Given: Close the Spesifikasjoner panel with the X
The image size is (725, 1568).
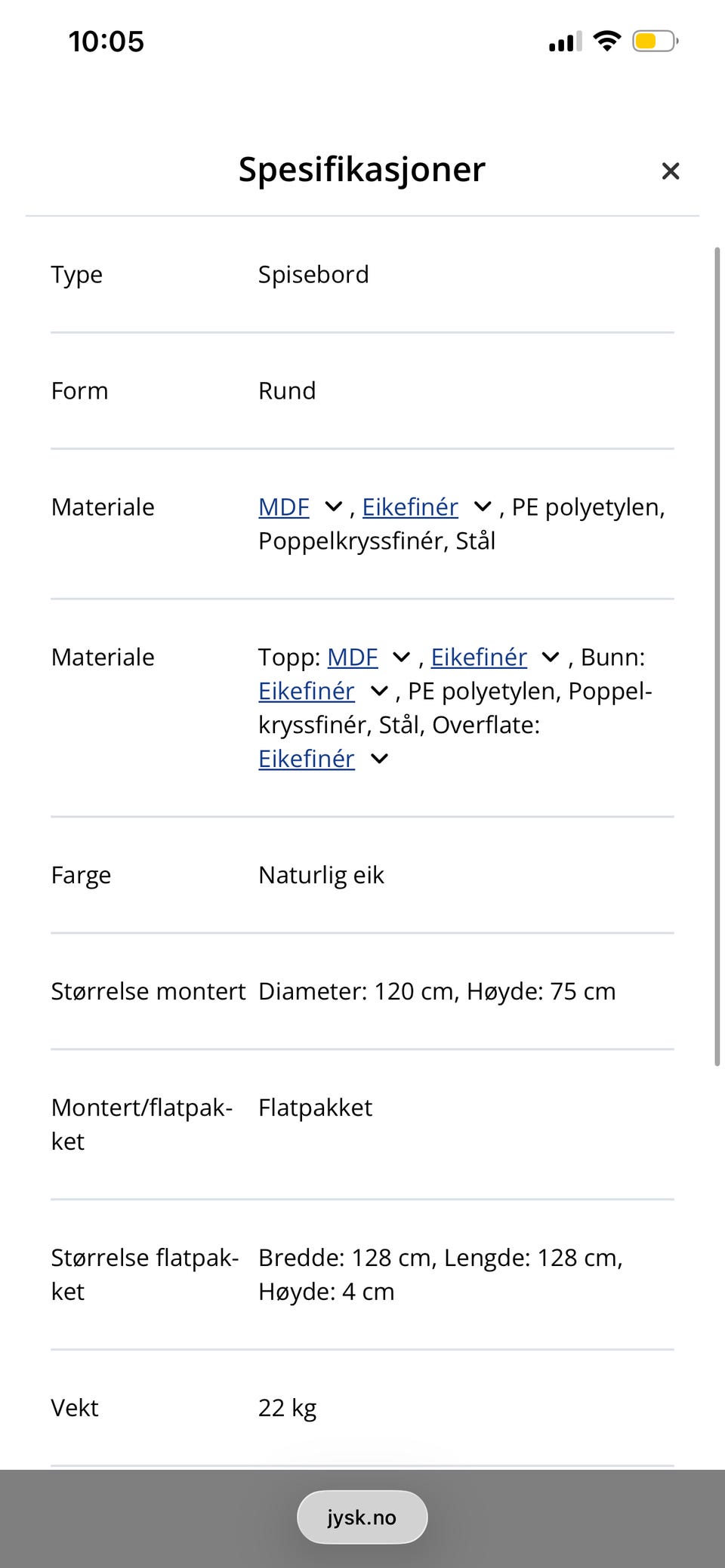Looking at the screenshot, I should click(670, 171).
